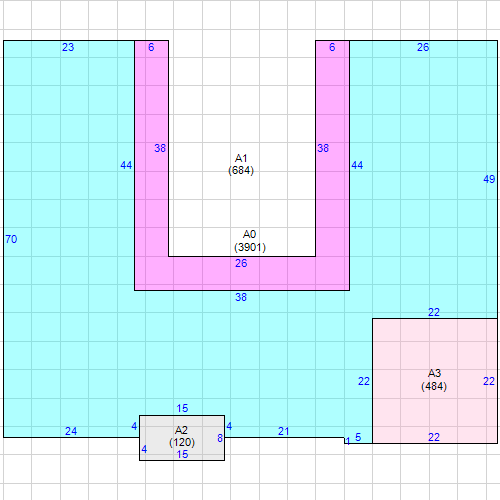Click the magenta U-shaped region
This screenshot has width=500, height=500.
[x=242, y=273]
